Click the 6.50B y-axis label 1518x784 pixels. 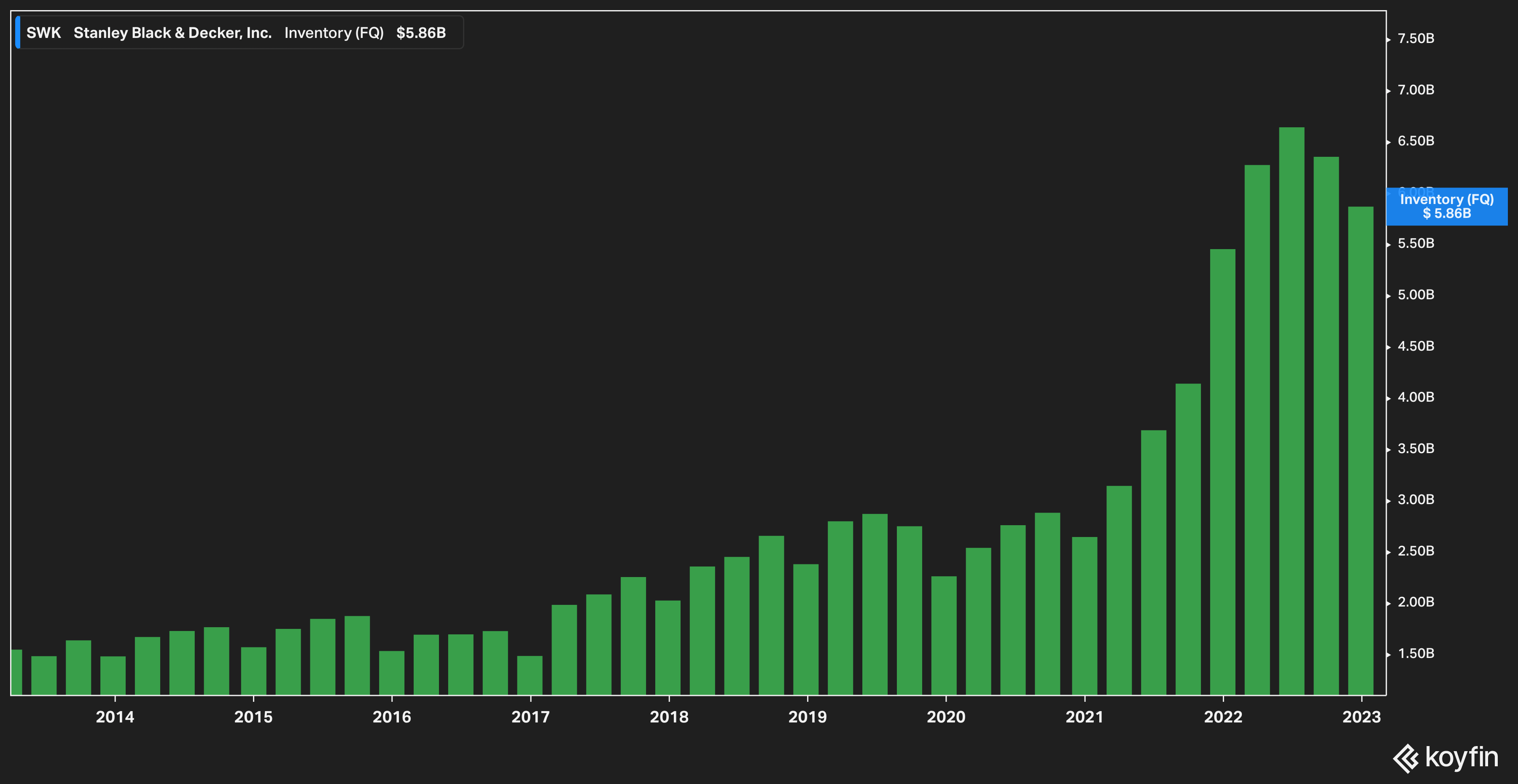pyautogui.click(x=1416, y=141)
